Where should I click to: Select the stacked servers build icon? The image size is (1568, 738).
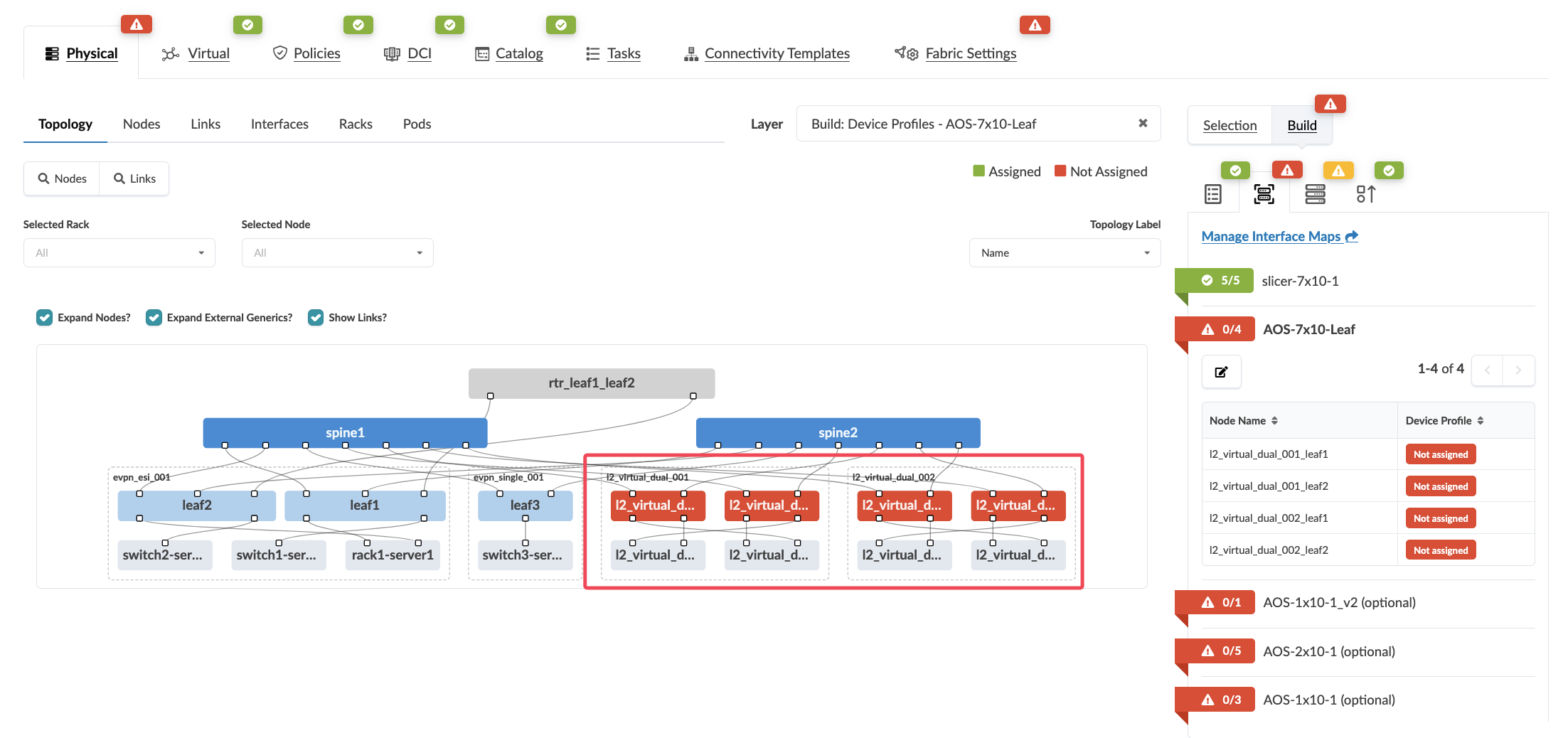pyautogui.click(x=1315, y=194)
